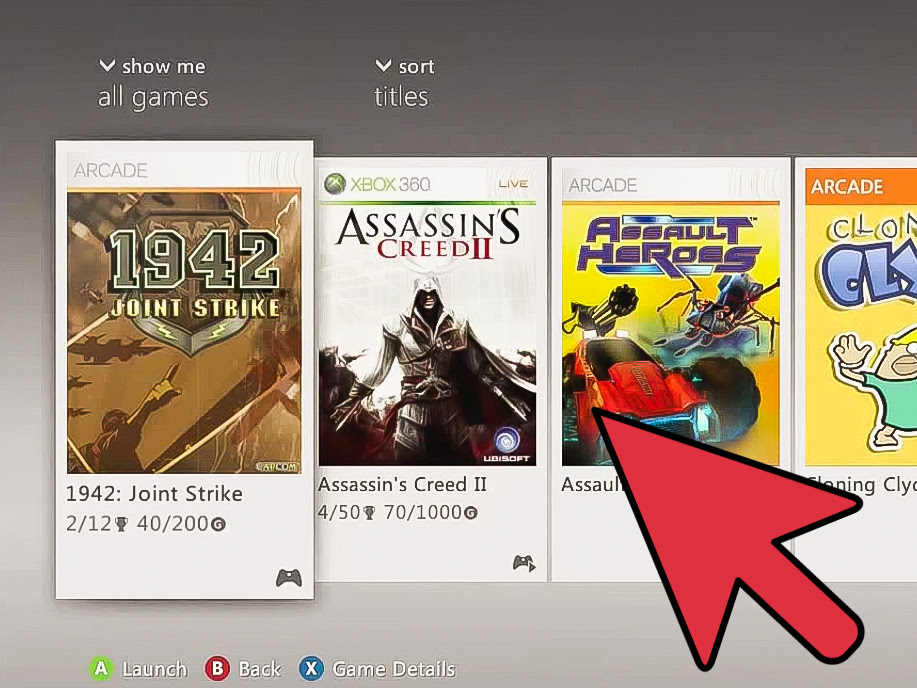Click controller icon on Assassin's Creed II card
The image size is (917, 688).
coord(524,563)
